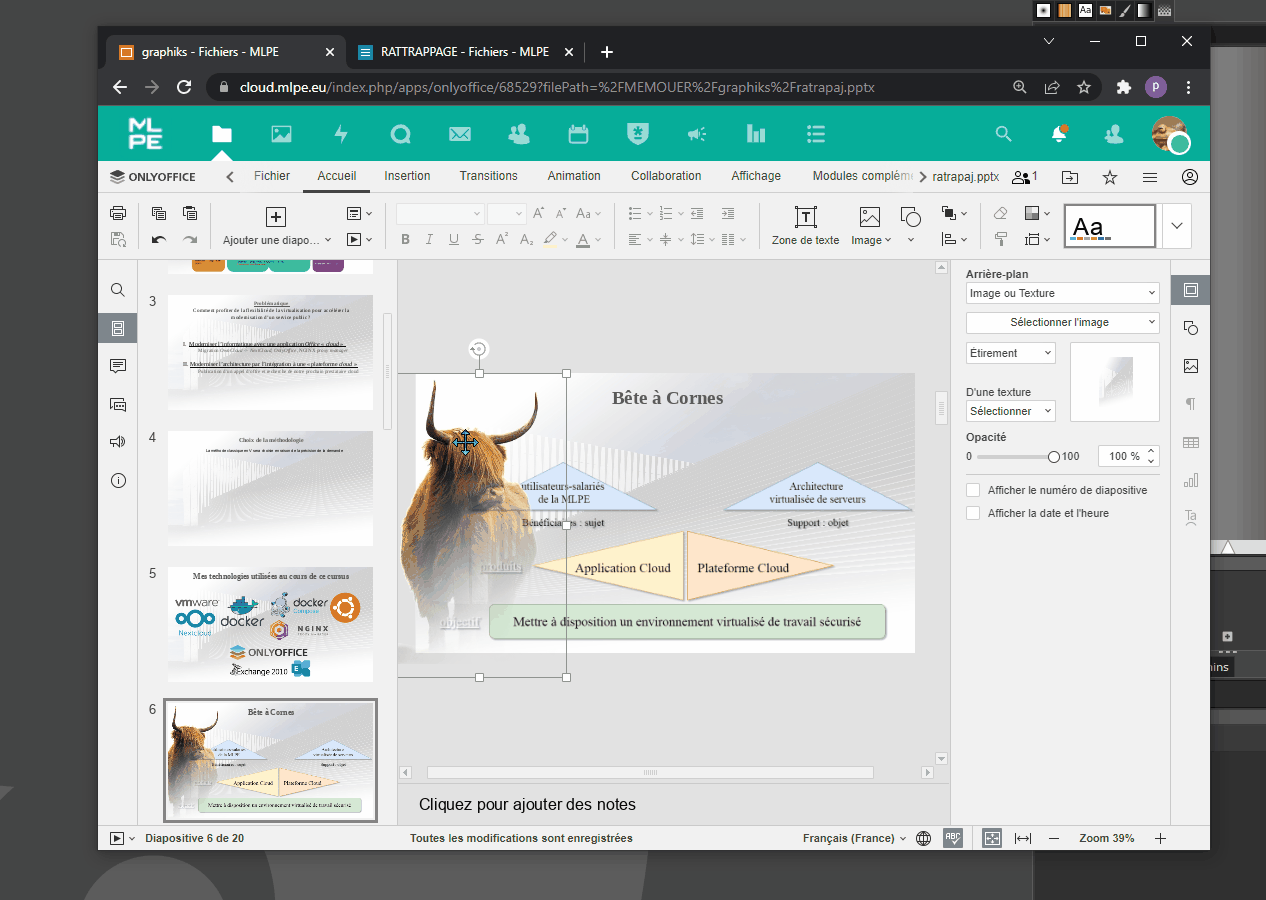
Task: Switch to the Insertion tab
Action: (x=408, y=176)
